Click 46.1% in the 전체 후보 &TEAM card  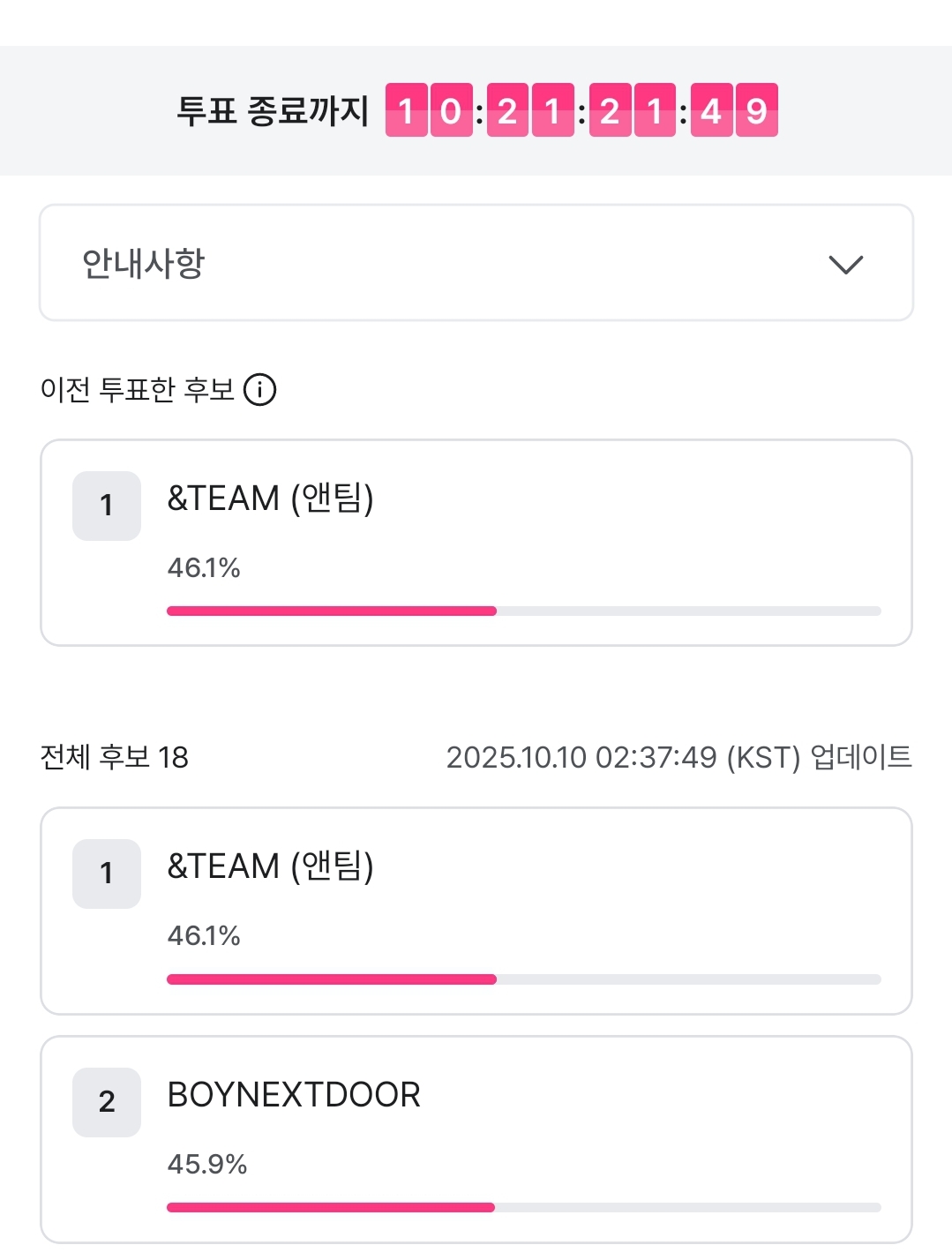tap(204, 935)
